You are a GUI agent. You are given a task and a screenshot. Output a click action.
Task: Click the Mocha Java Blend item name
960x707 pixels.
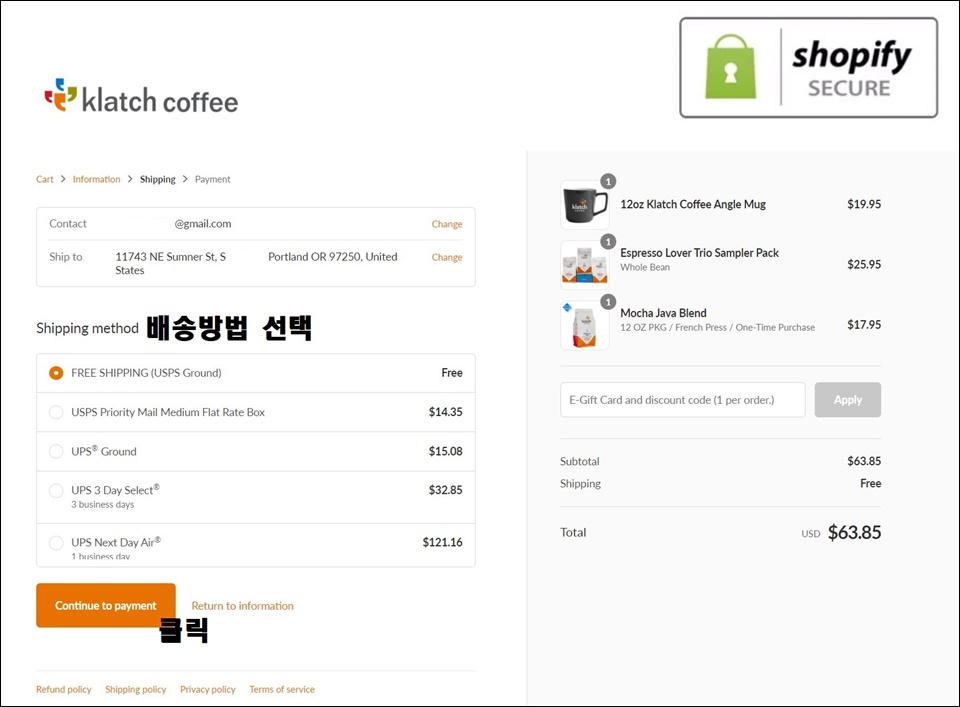(x=663, y=313)
